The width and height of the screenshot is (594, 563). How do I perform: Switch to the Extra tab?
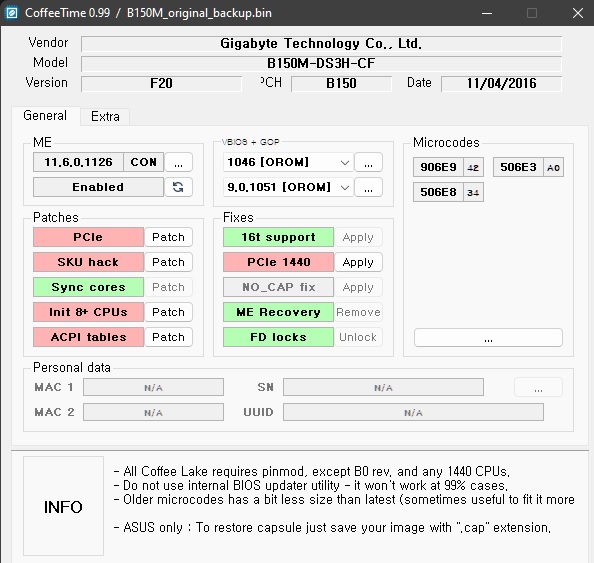[x=105, y=116]
